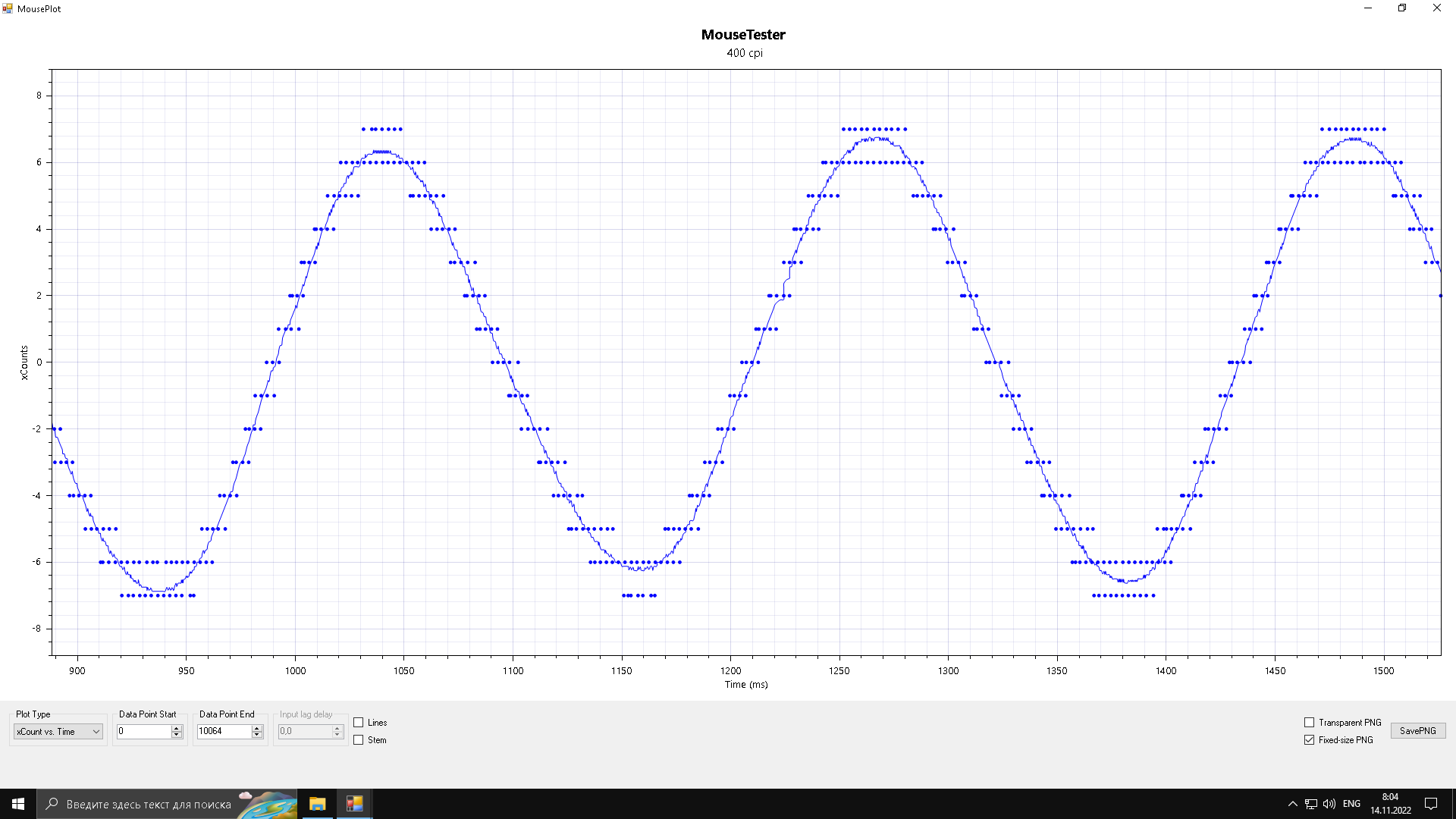
Task: Show hidden system tray icons
Action: pos(1292,804)
